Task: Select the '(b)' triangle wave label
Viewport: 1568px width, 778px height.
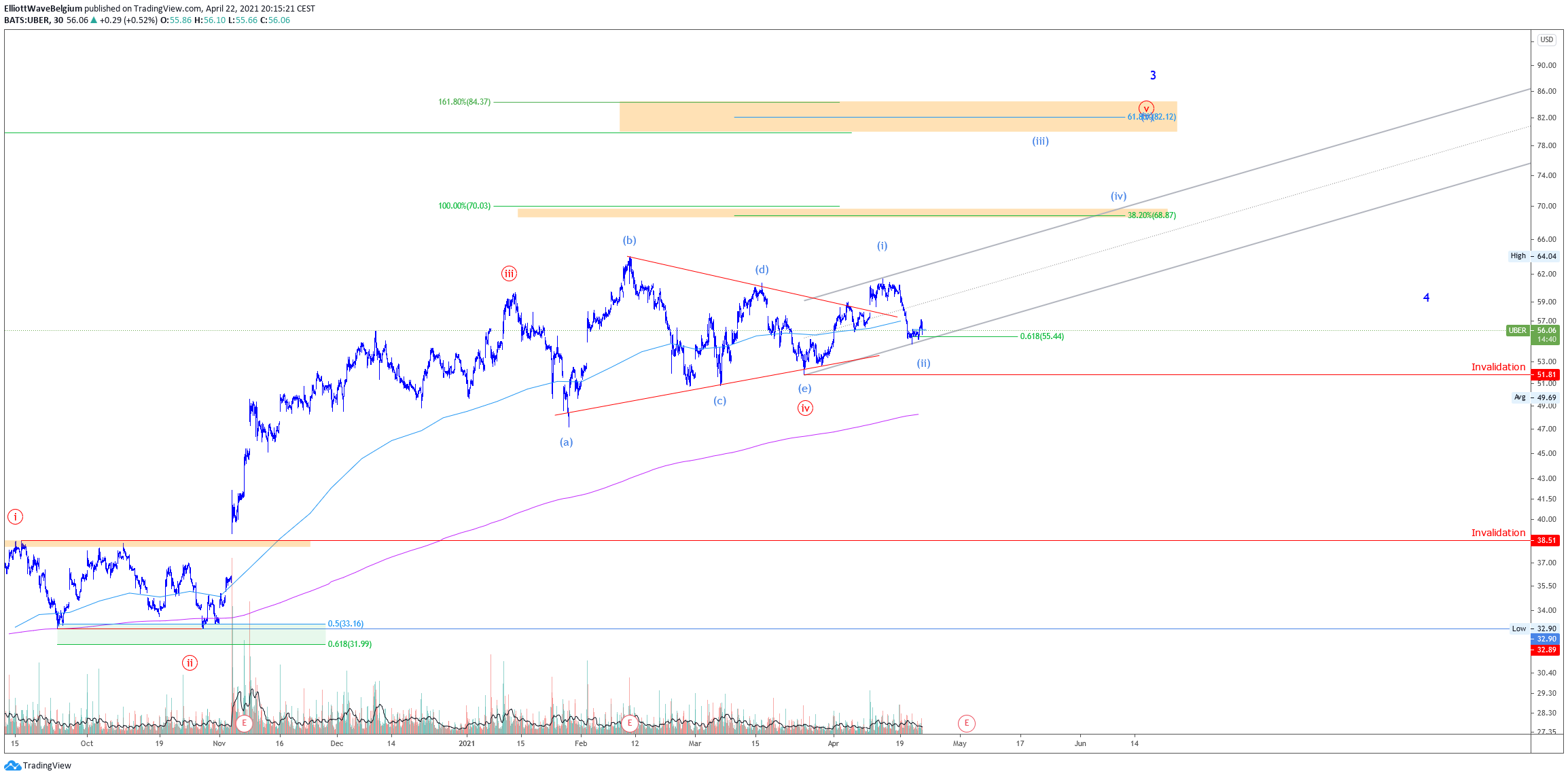Action: click(x=630, y=241)
